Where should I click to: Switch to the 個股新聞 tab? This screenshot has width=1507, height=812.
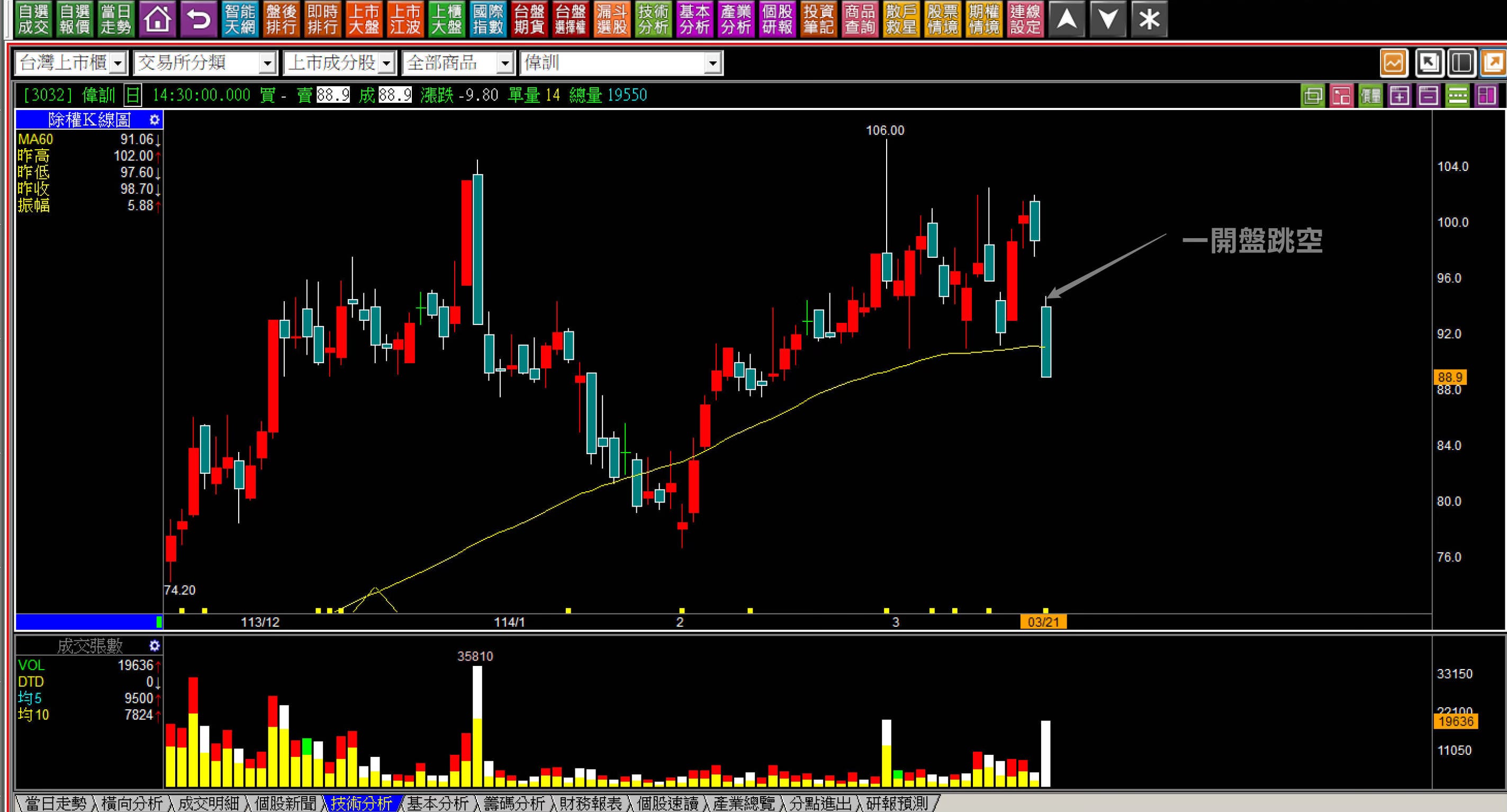(285, 804)
